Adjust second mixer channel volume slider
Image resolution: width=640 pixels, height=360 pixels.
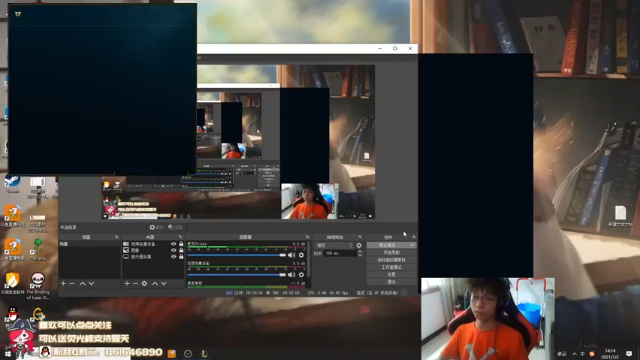click(237, 275)
